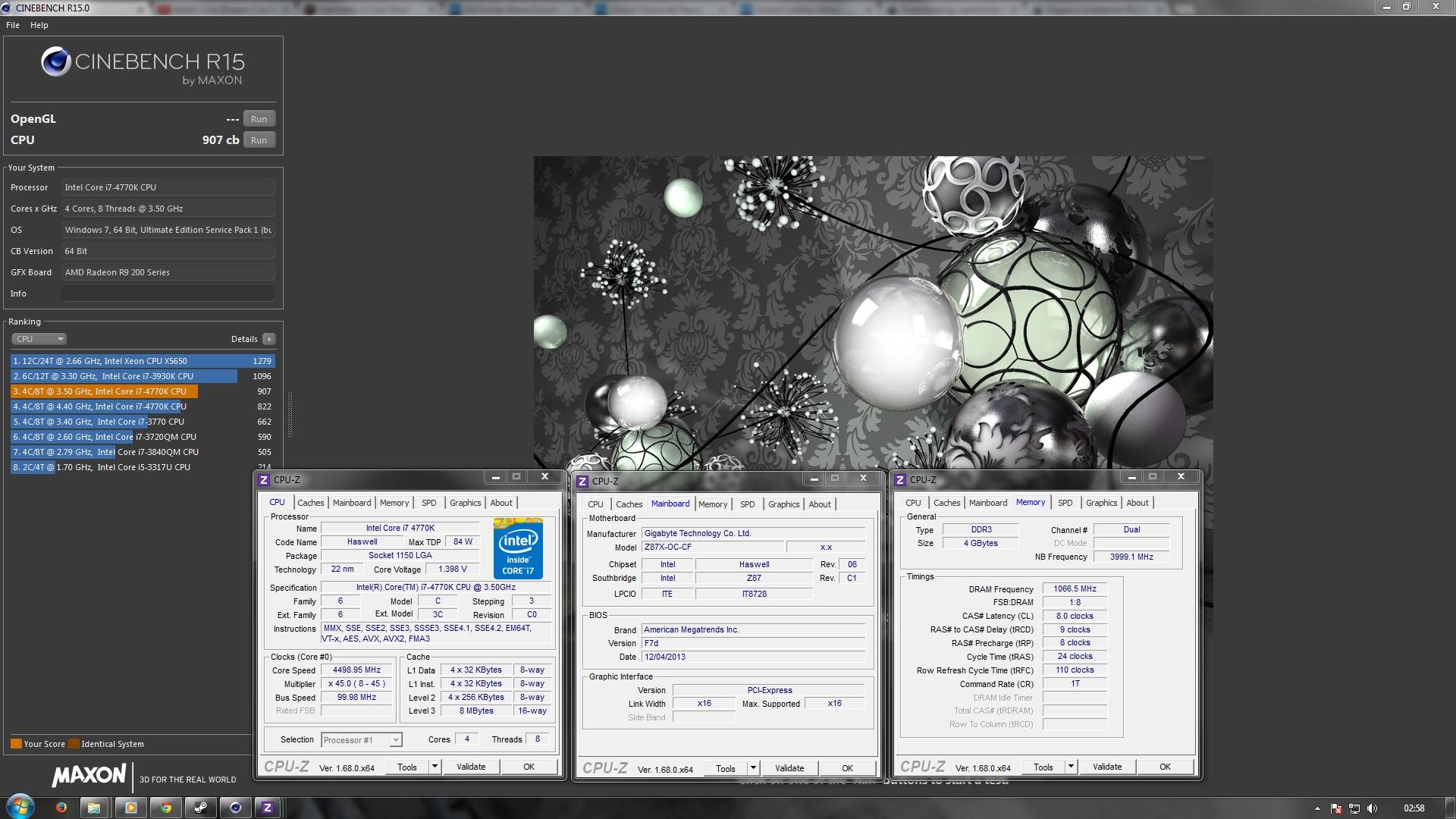Switch to Steam via its taskbar icon
This screenshot has width=1456, height=819.
coord(201,808)
